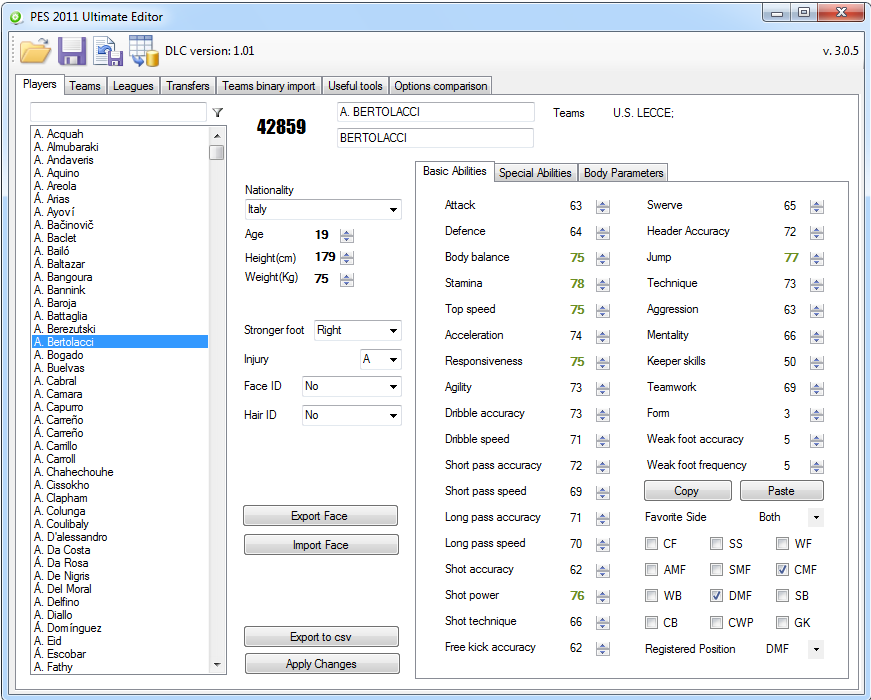This screenshot has width=871, height=700.
Task: Open the Injury dropdown showing A
Action: click(x=381, y=359)
